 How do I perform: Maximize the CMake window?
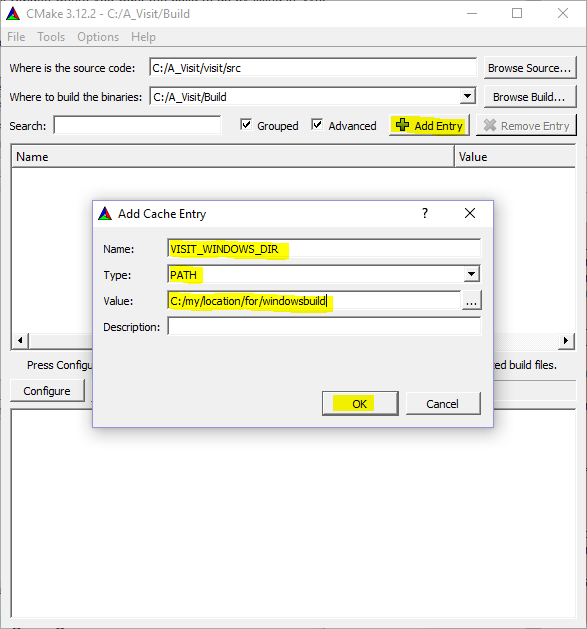517,13
